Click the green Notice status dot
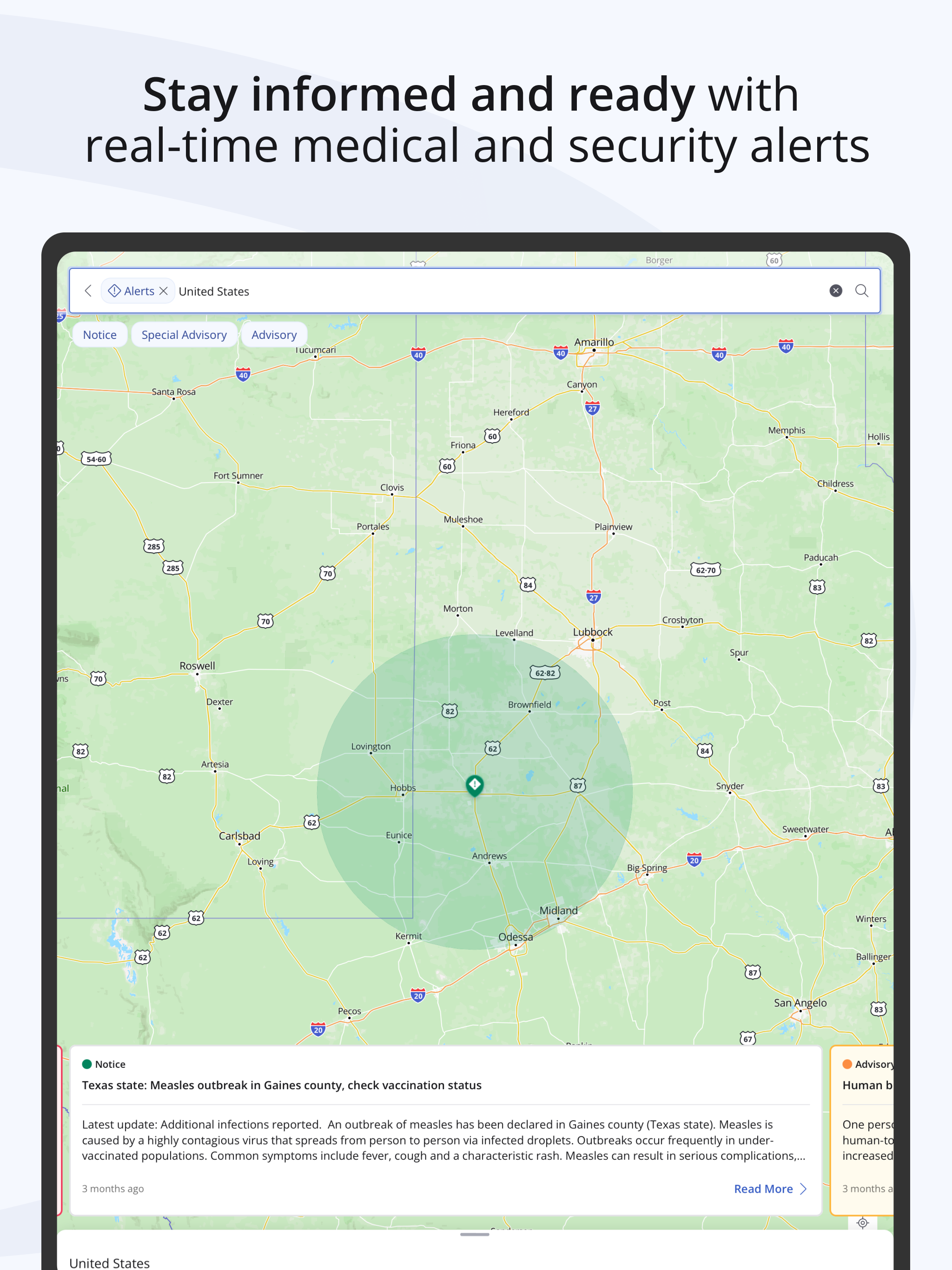 tap(87, 1064)
